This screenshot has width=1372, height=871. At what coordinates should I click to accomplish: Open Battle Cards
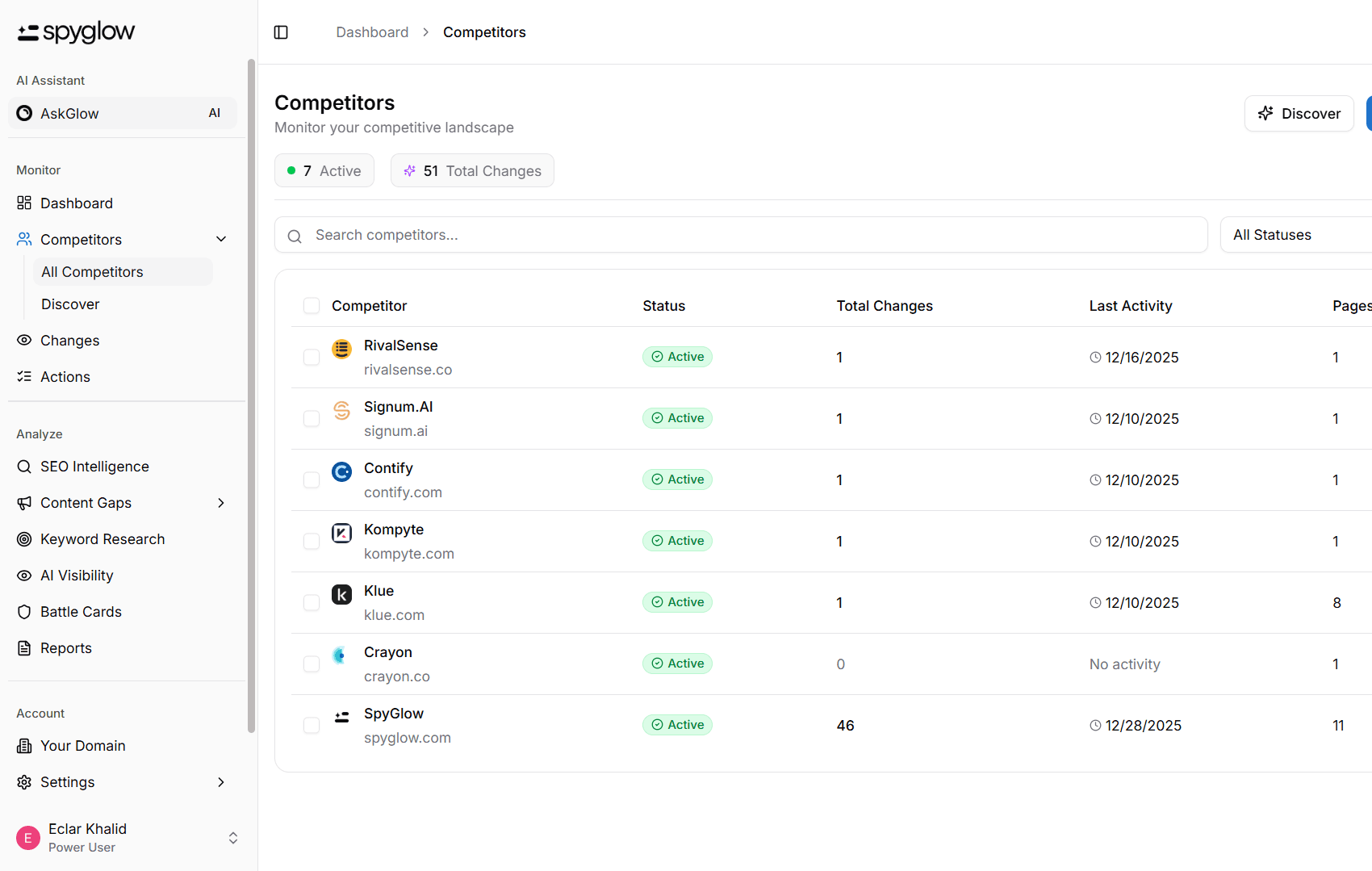pos(80,611)
